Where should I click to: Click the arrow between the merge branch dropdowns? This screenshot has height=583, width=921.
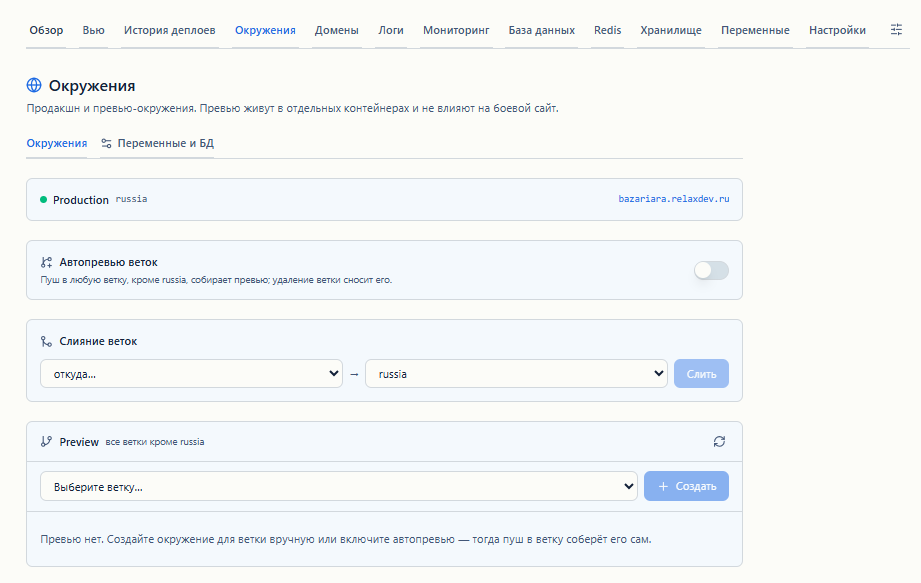[x=354, y=374]
